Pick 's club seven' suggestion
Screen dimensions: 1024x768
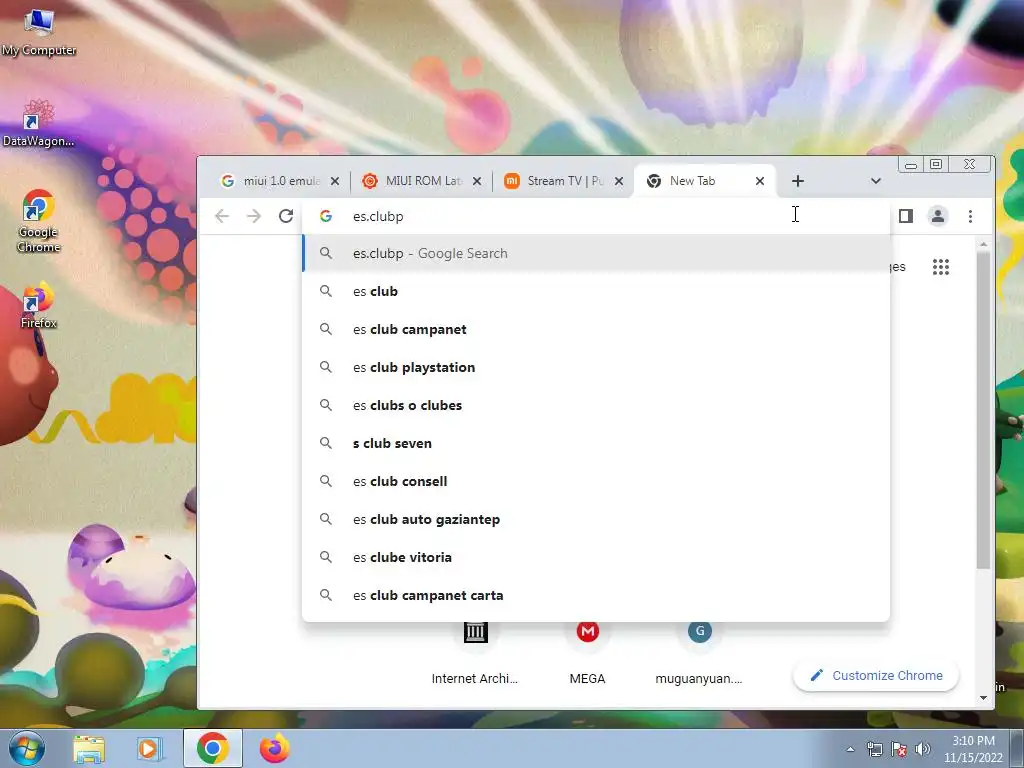pyautogui.click(x=596, y=443)
